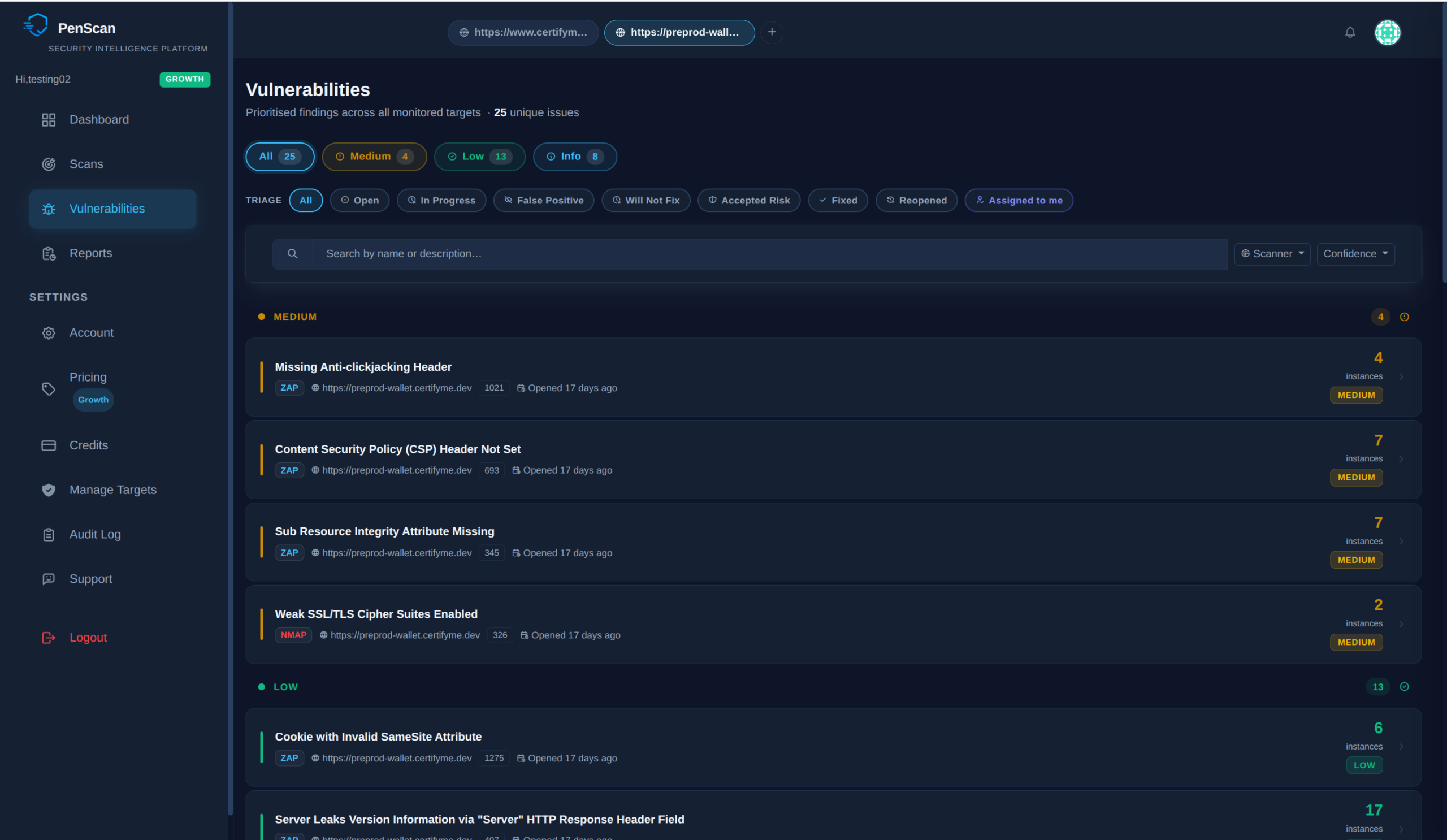Collapse the LOW section header

pyautogui.click(x=834, y=687)
